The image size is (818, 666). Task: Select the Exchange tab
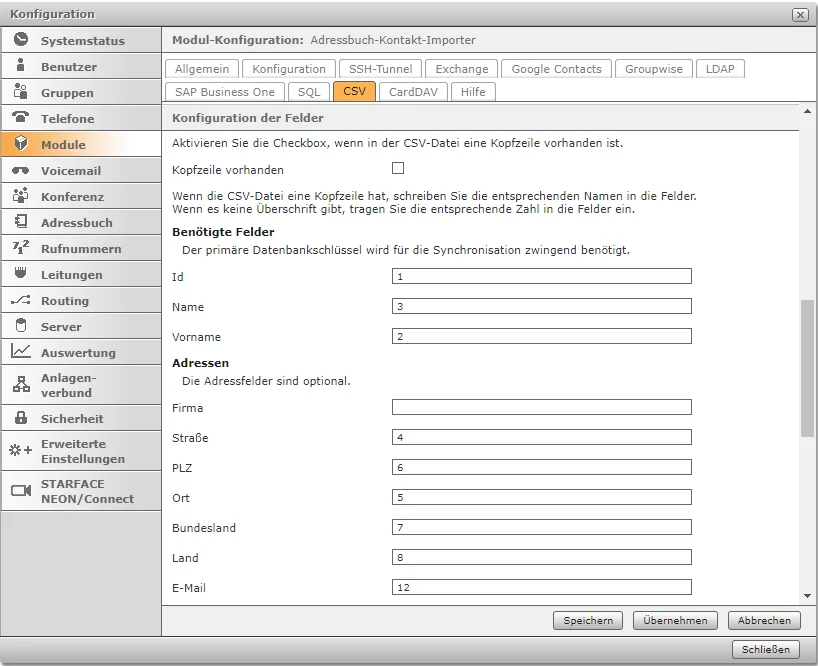tap(462, 69)
